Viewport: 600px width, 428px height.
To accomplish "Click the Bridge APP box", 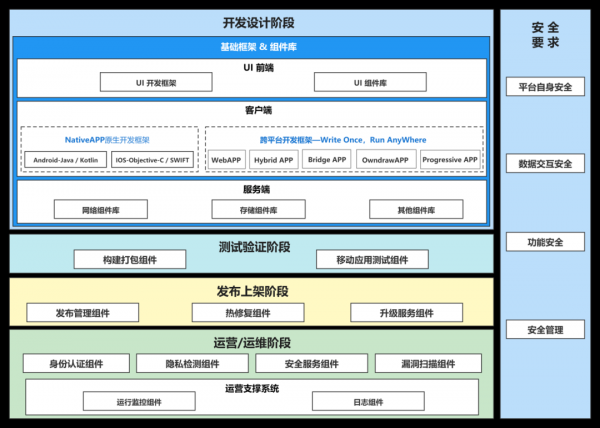I will click(328, 159).
